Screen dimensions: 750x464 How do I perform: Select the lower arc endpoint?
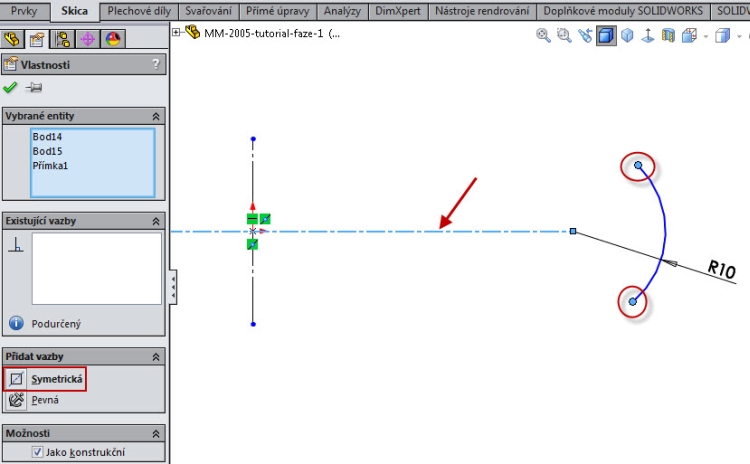(633, 301)
